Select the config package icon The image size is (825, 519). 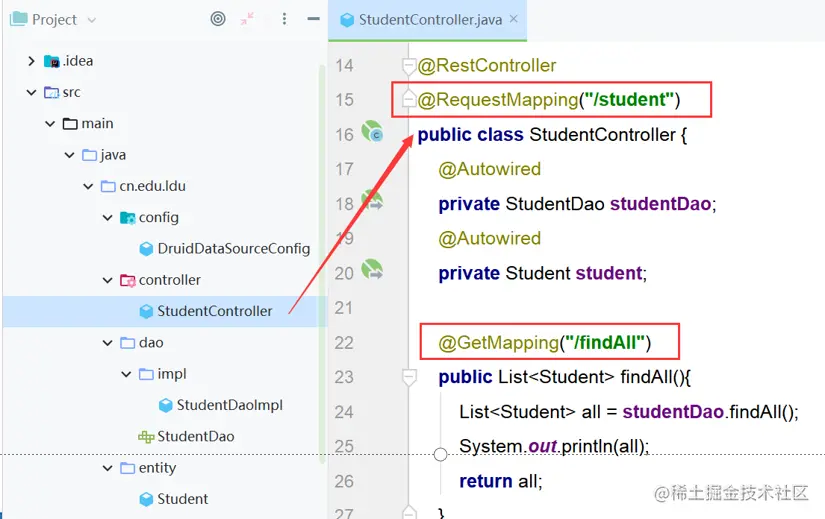tap(128, 218)
